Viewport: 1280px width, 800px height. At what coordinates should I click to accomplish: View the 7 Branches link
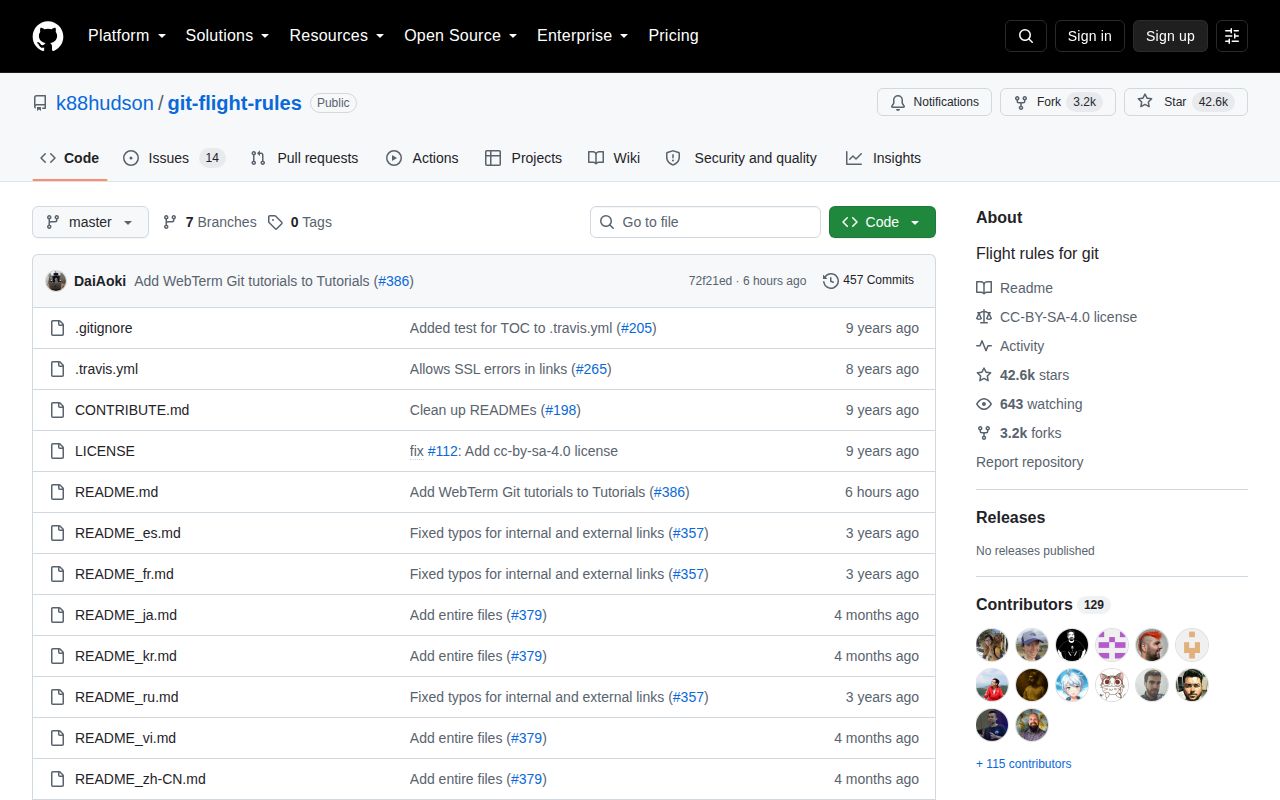pyautogui.click(x=209, y=222)
